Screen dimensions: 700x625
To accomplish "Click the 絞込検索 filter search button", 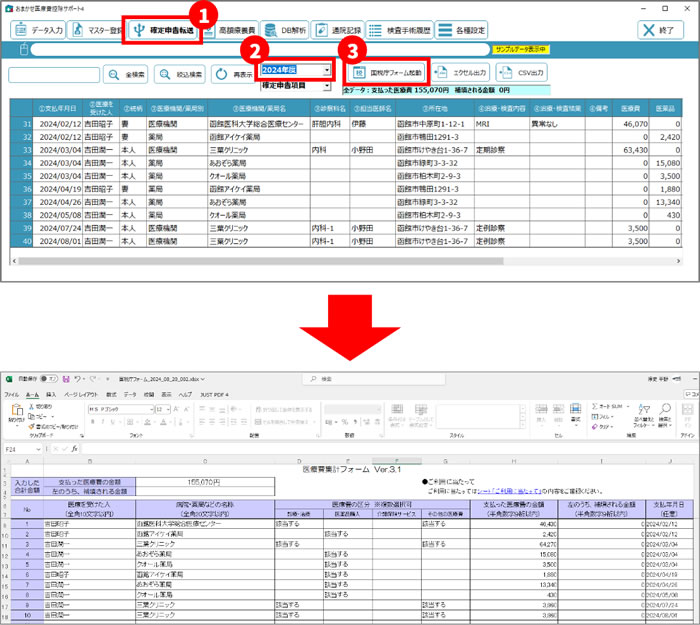I will click(181, 74).
